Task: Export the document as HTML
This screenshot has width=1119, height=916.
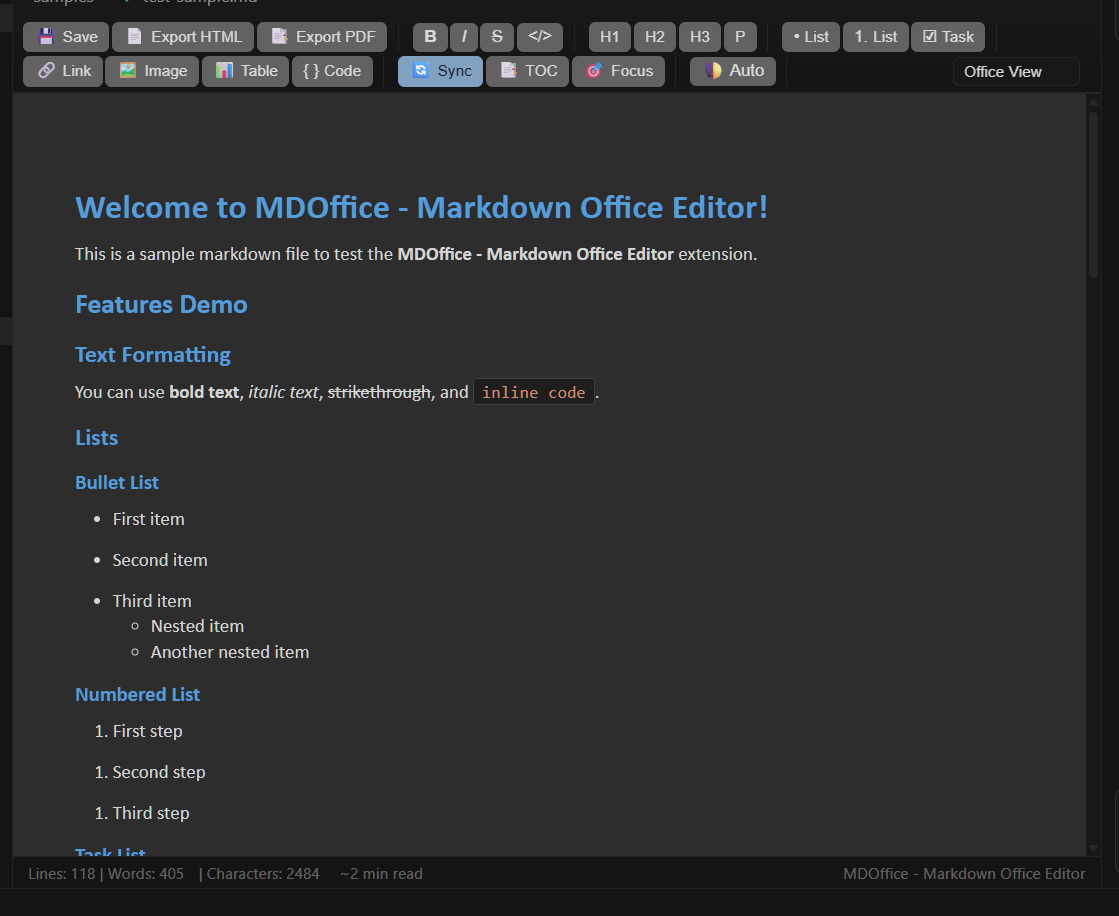Action: 183,37
